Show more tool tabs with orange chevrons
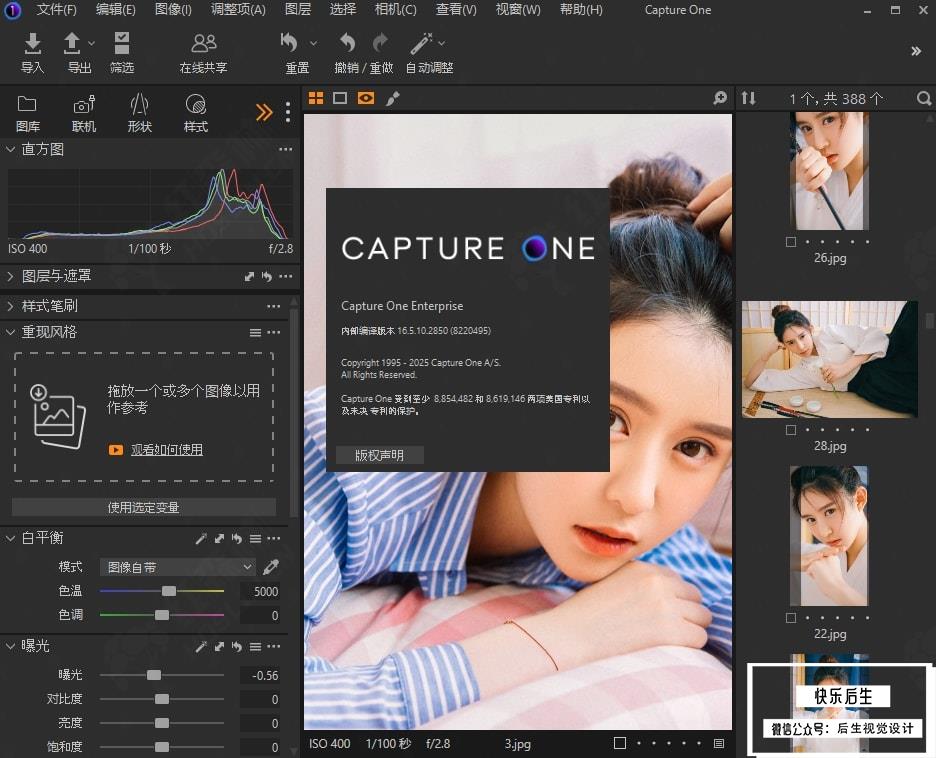Screen dimensions: 936x758 click(264, 112)
